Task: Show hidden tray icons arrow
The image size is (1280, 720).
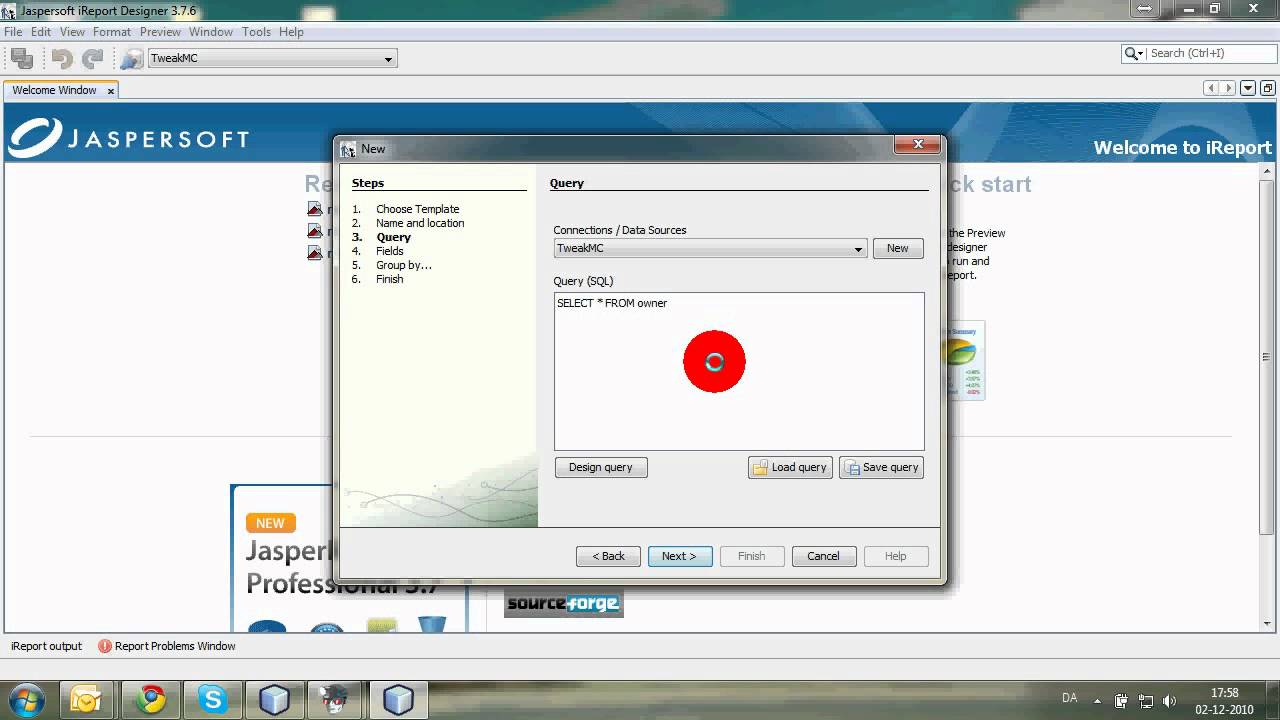Action: click(1097, 701)
